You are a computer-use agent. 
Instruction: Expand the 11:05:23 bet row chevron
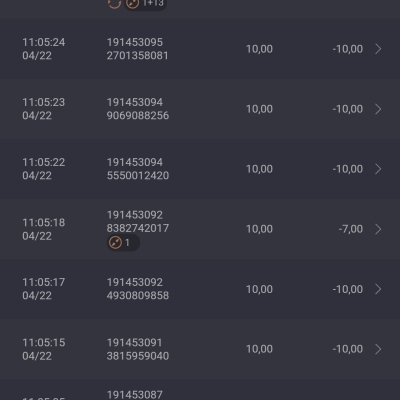click(x=378, y=109)
